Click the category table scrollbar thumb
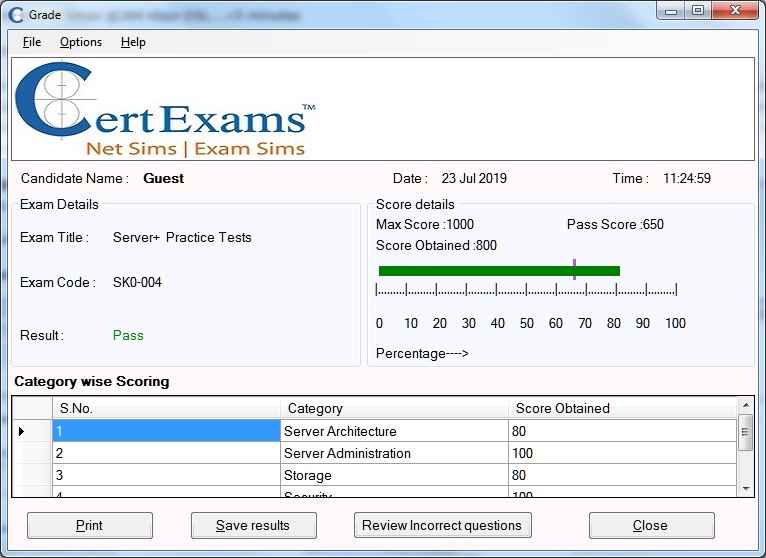766x558 pixels. click(x=745, y=432)
